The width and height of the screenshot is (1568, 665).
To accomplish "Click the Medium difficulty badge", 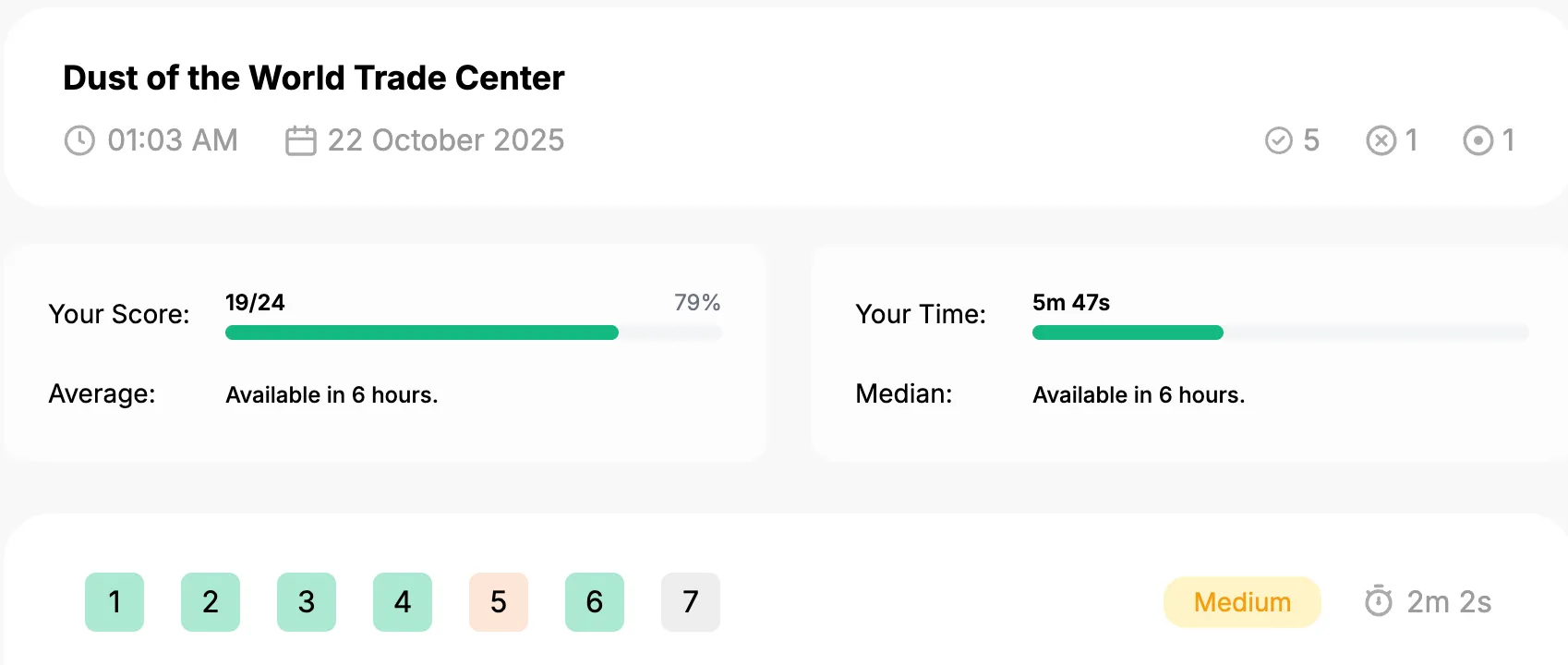I will [1242, 602].
